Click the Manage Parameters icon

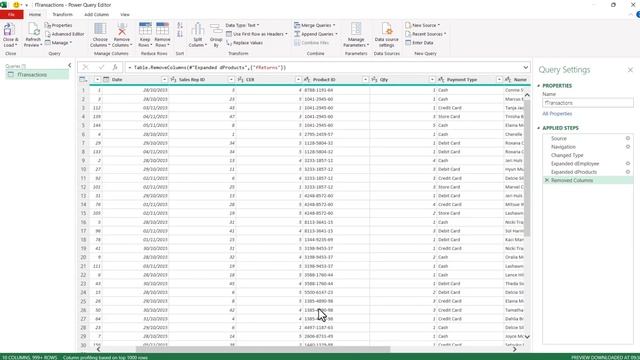pos(356,29)
